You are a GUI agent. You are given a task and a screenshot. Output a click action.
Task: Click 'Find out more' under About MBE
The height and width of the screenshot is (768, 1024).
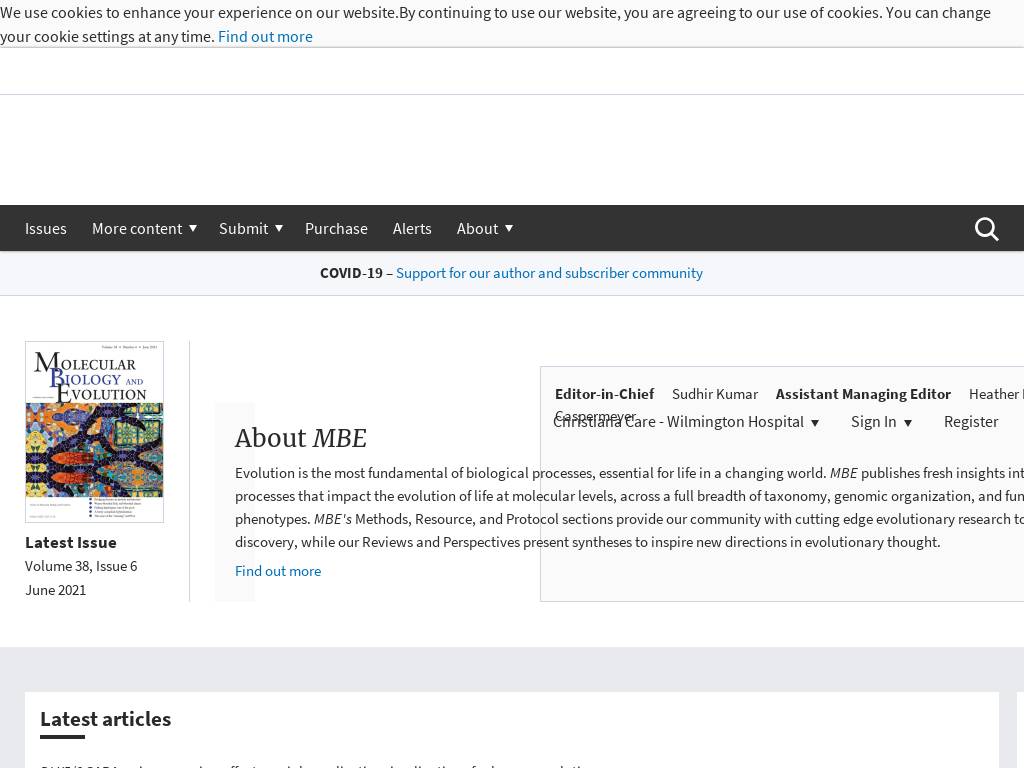pyautogui.click(x=278, y=571)
